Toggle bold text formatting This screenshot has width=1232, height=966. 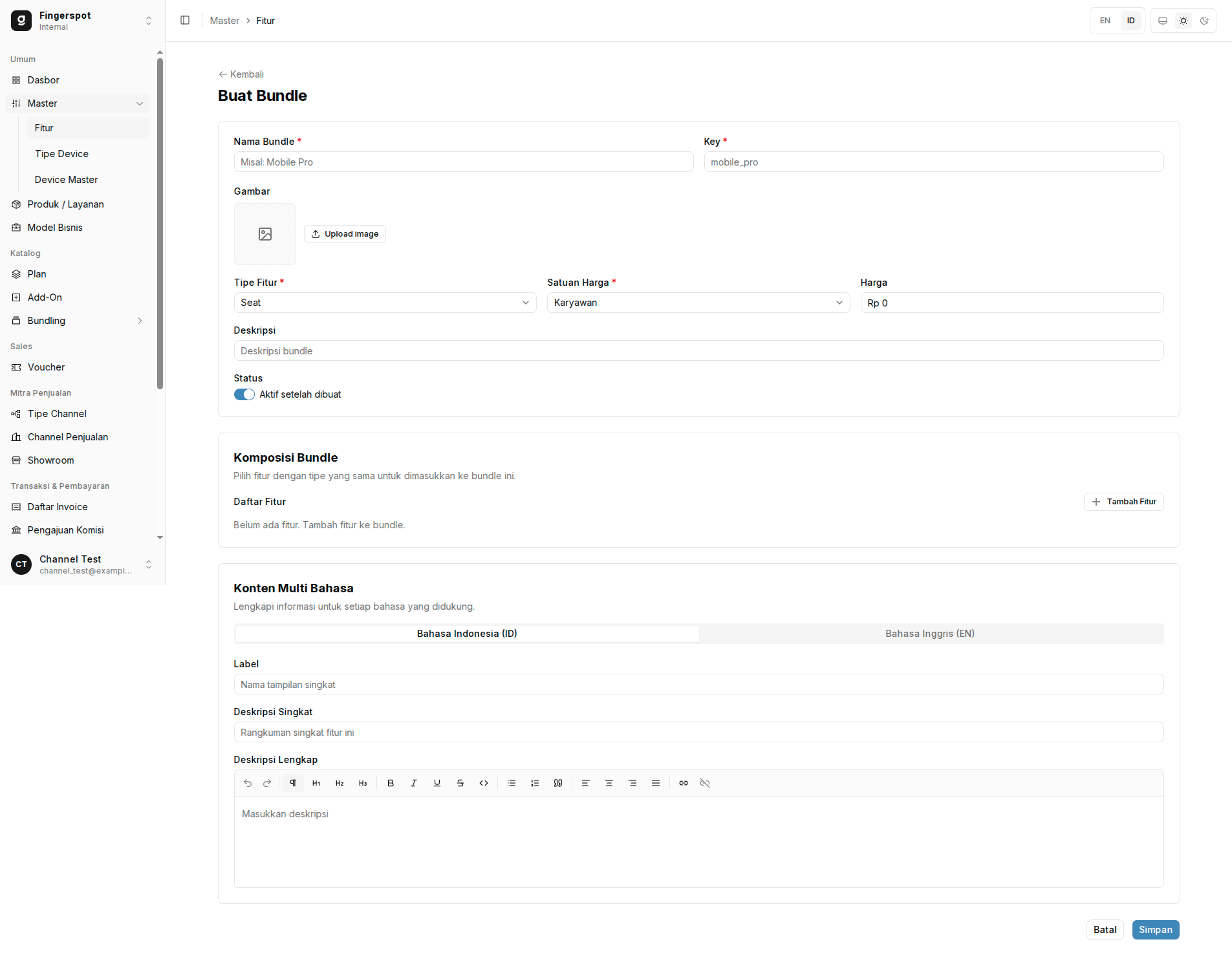tap(391, 783)
